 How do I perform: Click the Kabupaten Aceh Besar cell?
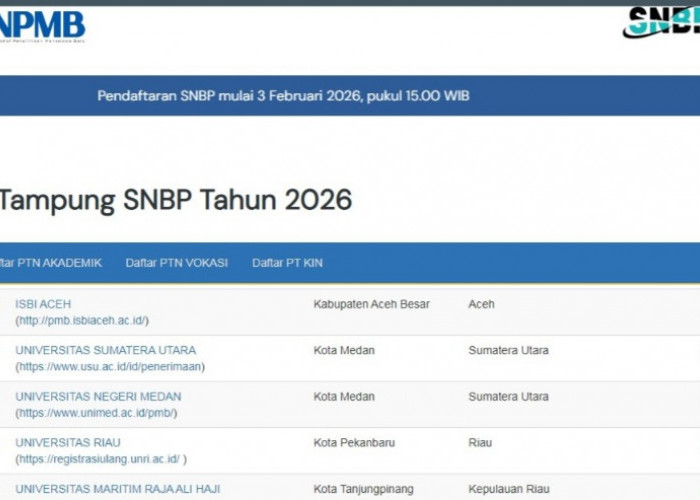tap(371, 304)
